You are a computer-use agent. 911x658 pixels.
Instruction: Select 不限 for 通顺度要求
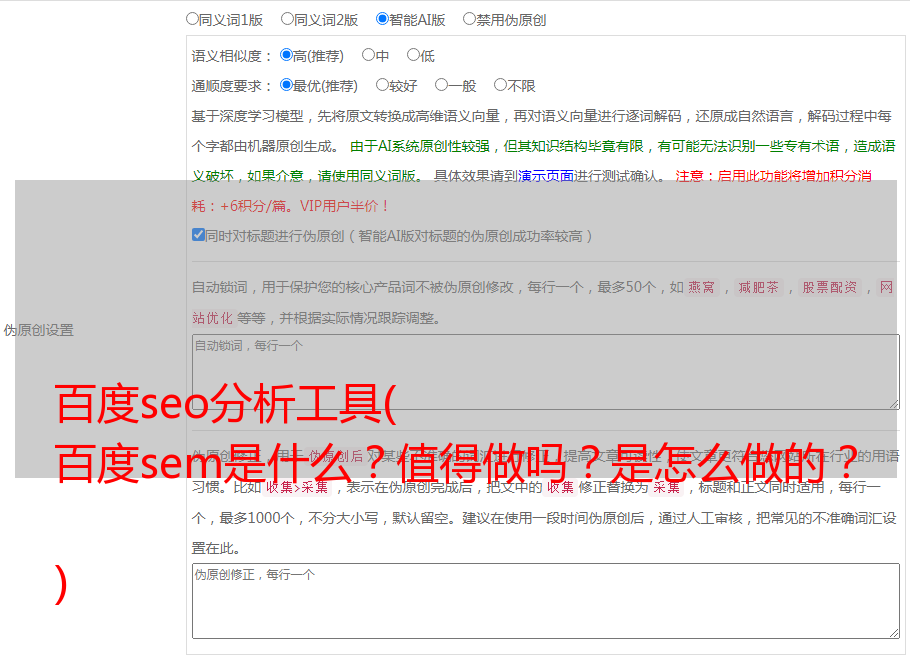tap(500, 85)
